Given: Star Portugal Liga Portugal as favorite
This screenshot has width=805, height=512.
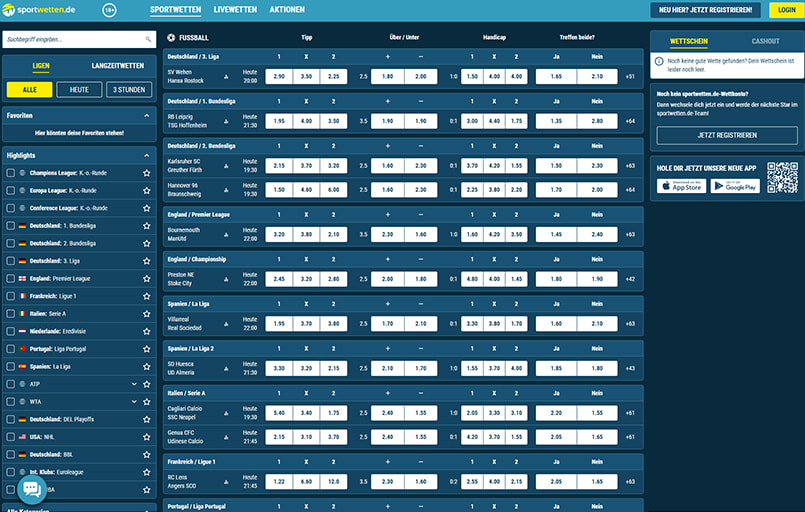Looking at the screenshot, I should point(147,349).
